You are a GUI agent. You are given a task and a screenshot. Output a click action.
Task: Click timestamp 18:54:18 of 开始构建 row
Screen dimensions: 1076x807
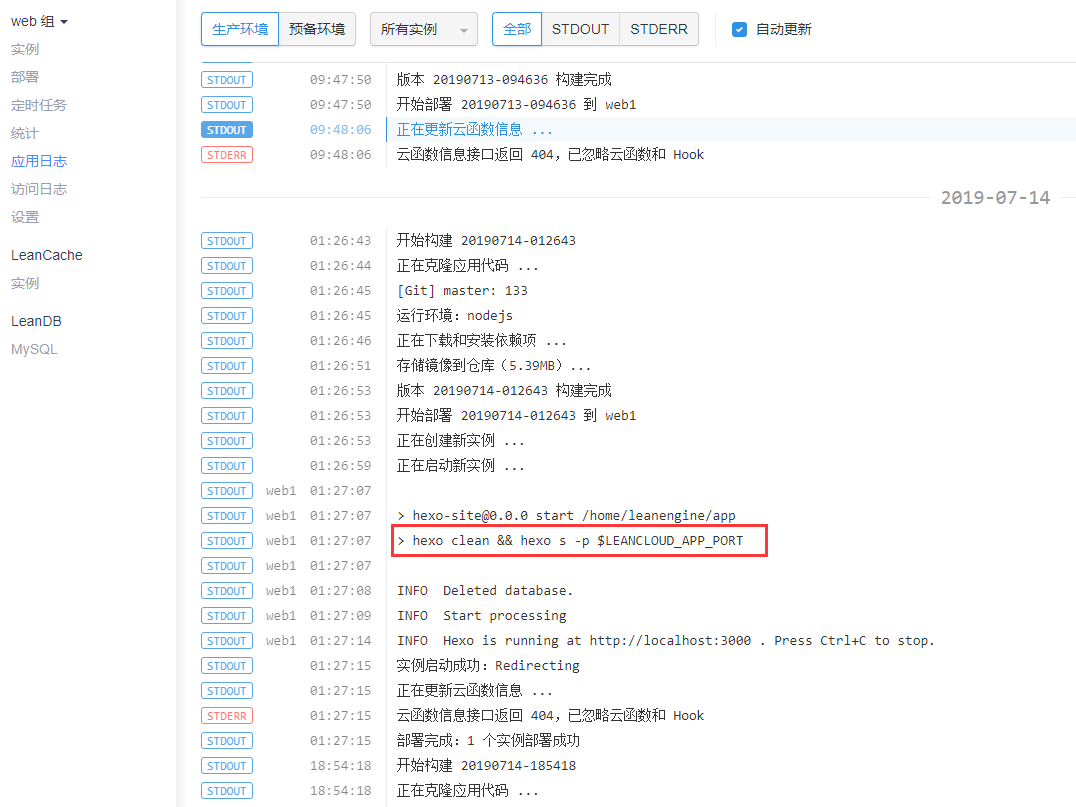pyautogui.click(x=340, y=765)
